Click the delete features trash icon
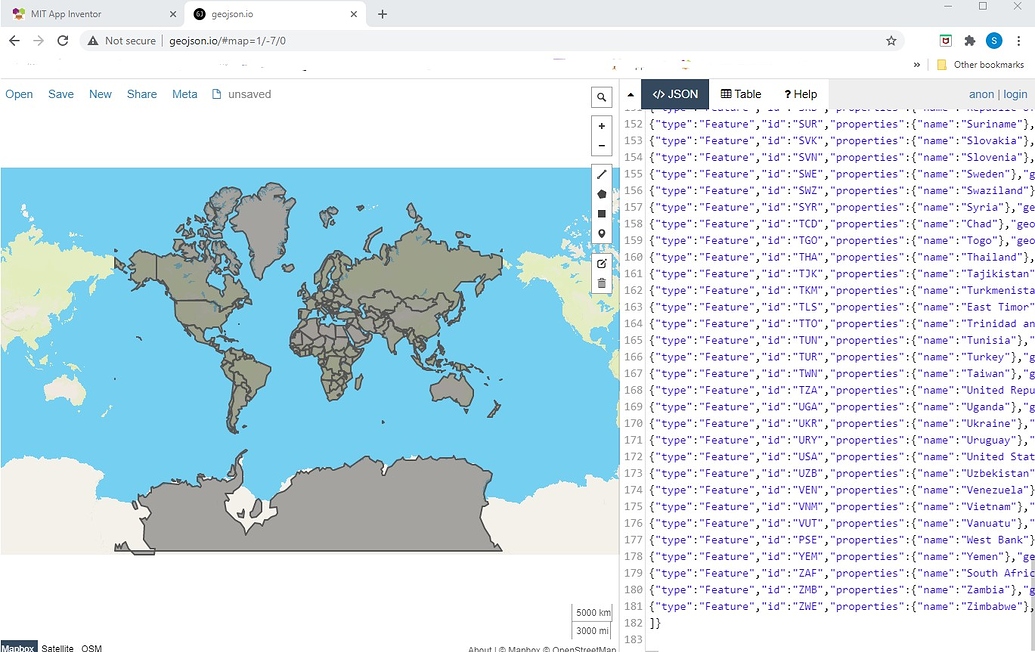Viewport: 1035px width, 652px height. pyautogui.click(x=601, y=283)
